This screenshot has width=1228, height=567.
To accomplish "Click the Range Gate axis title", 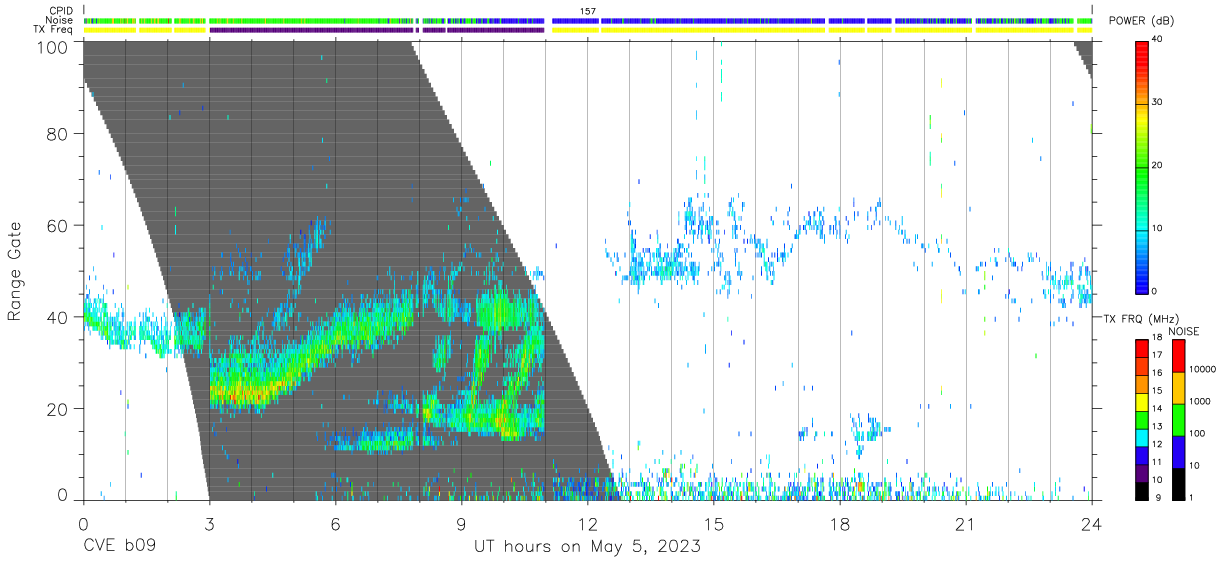I will tap(15, 271).
